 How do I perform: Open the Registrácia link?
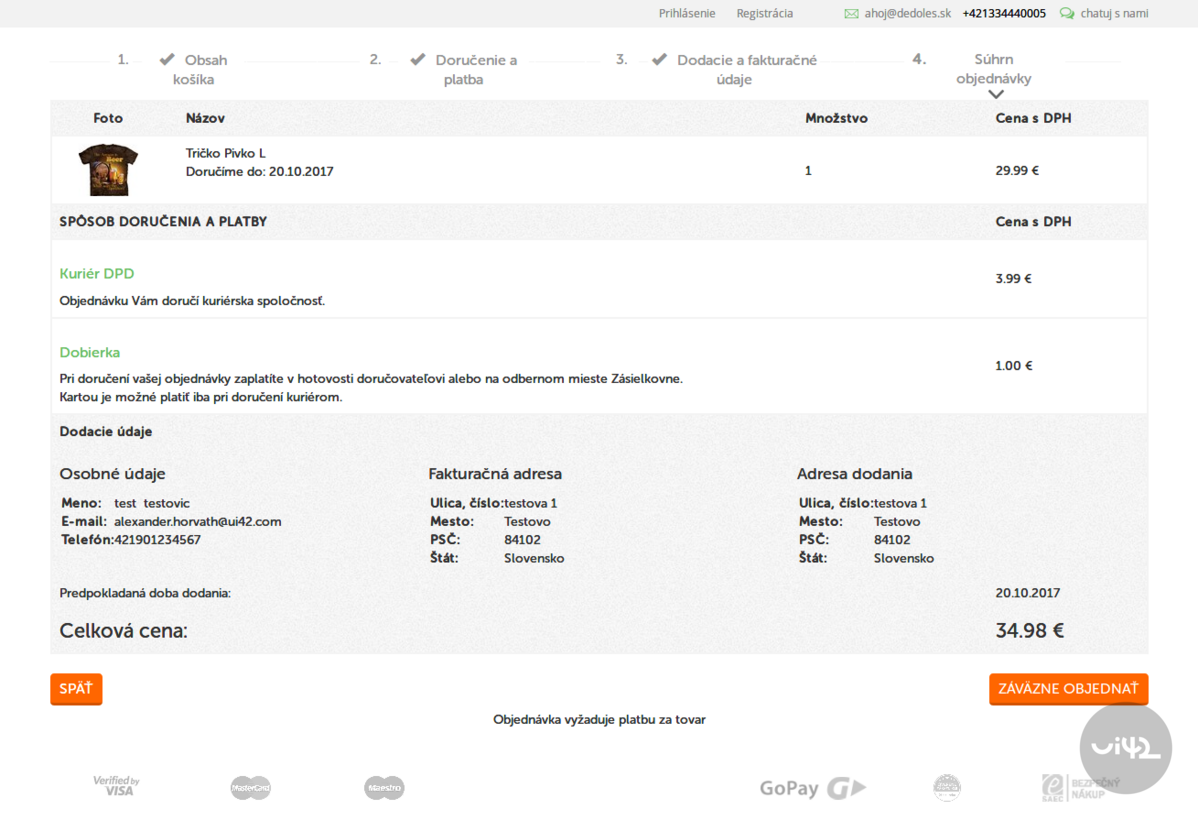764,14
